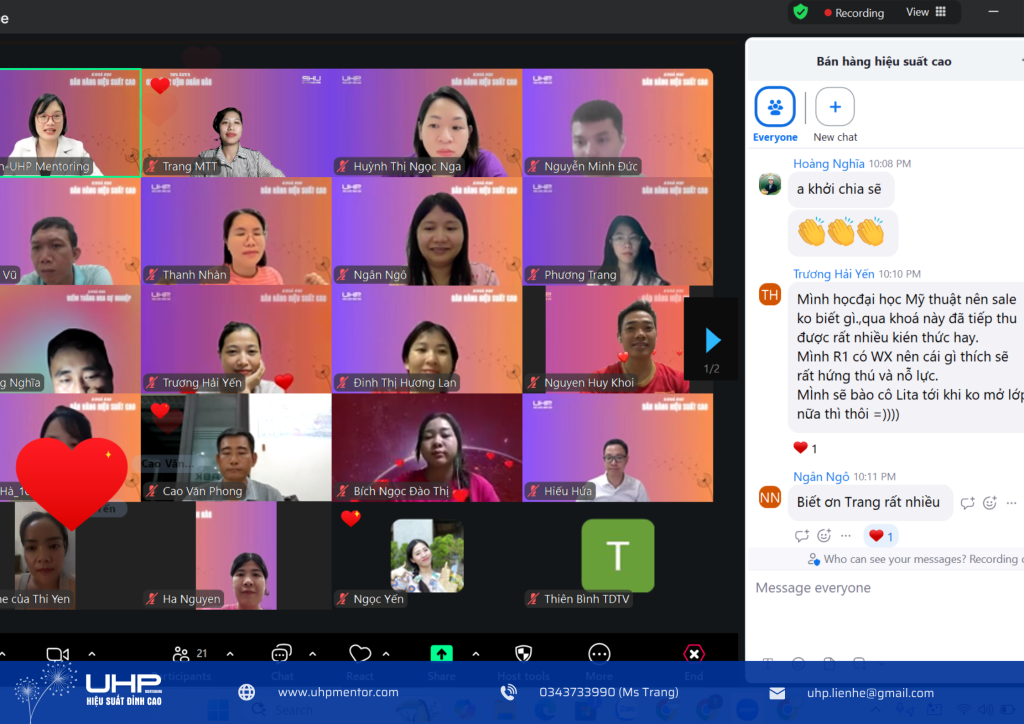Open the Chat icon in meeting toolbar

[x=282, y=654]
